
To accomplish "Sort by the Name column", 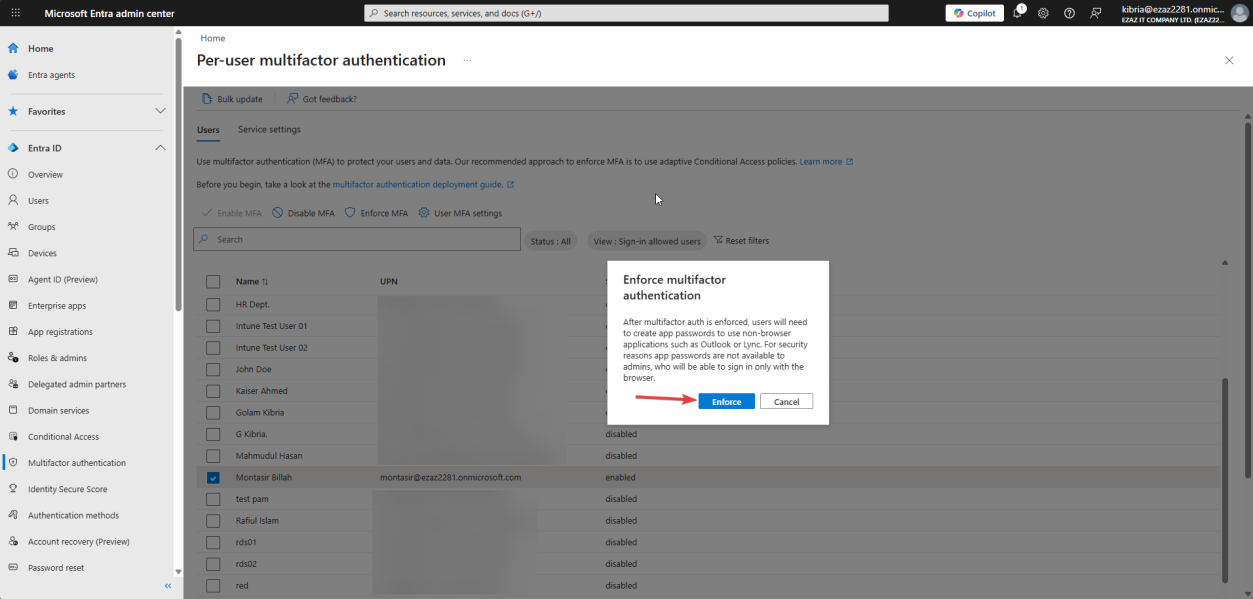I will click(x=252, y=282).
